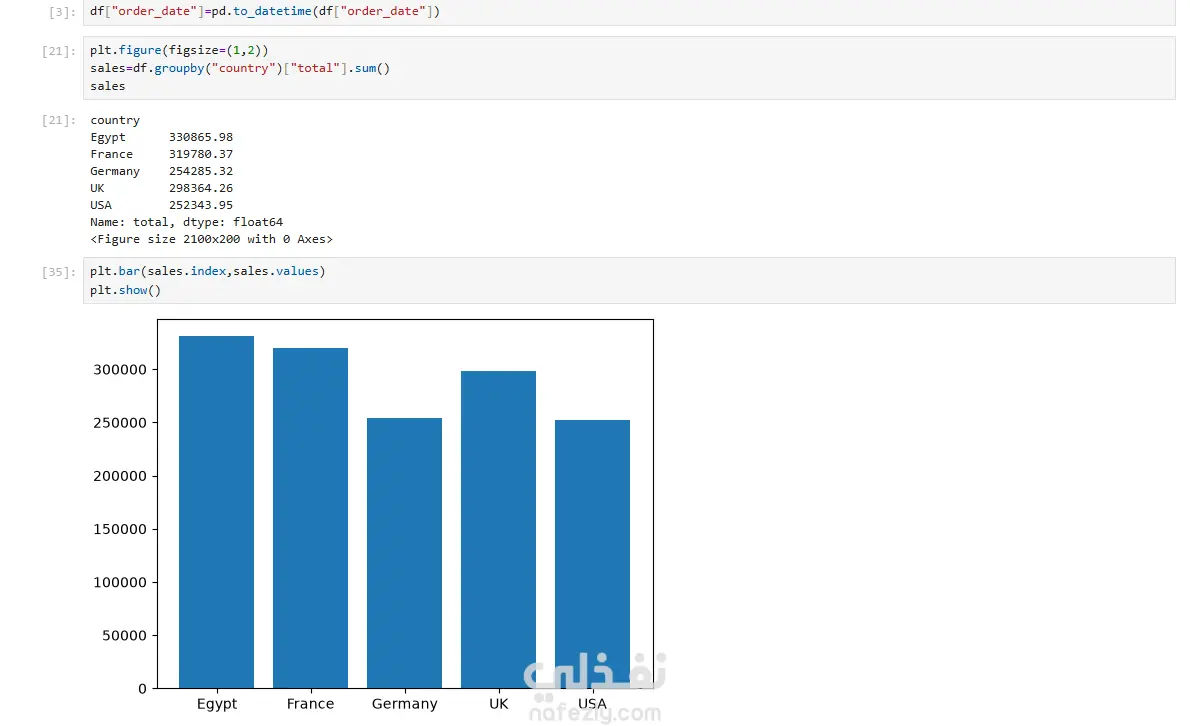Viewport: 1190px width, 726px height.
Task: Select the cell prompt labeled [35]:
Action: tap(58, 272)
